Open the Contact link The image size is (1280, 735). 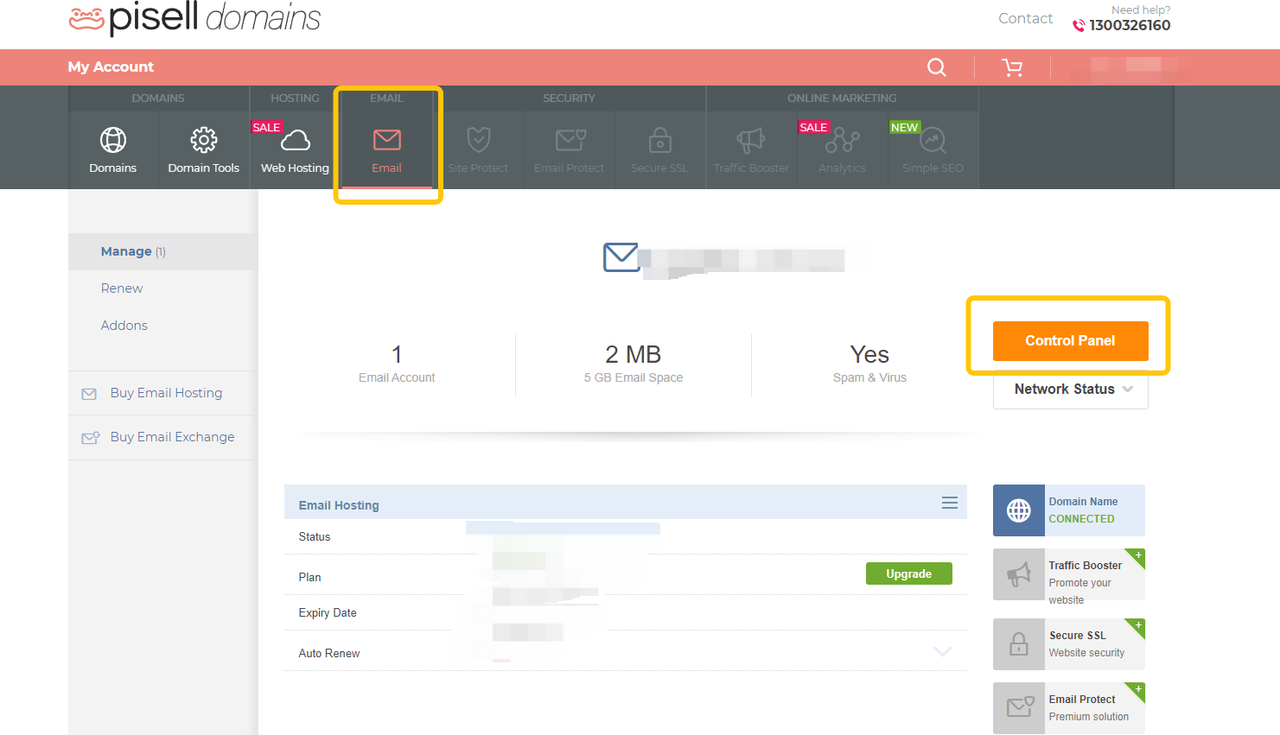(x=1026, y=18)
